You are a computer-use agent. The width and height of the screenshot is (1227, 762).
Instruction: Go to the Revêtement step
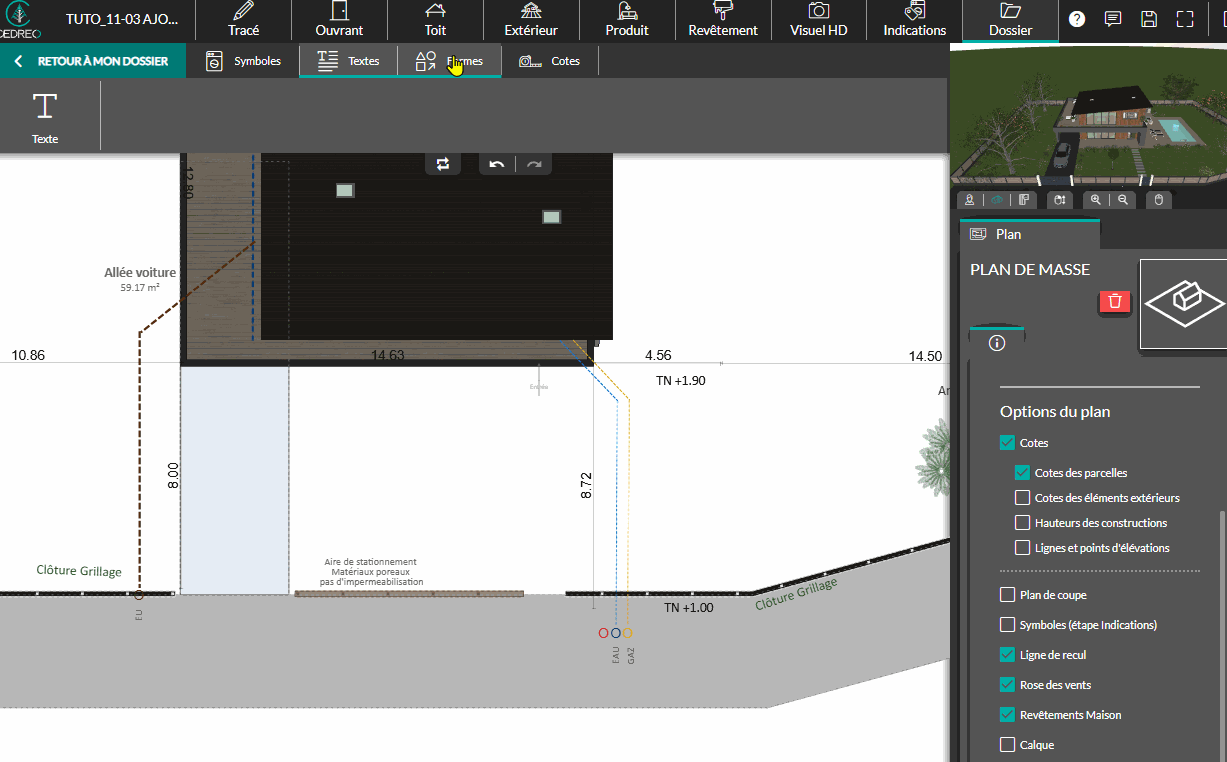click(723, 21)
